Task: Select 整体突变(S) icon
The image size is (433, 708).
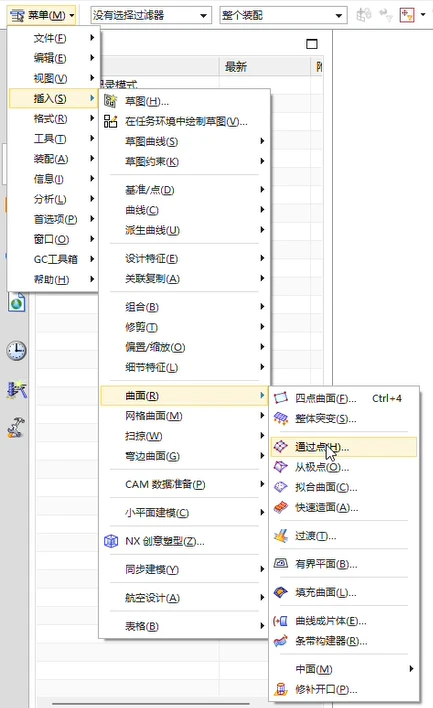Action: tap(281, 418)
